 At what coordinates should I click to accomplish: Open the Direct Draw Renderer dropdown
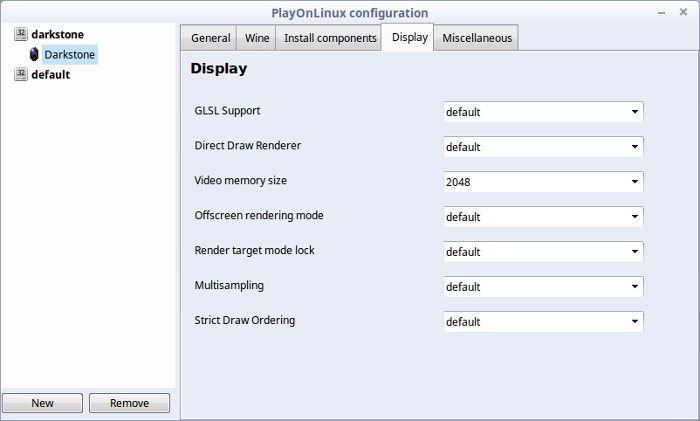click(543, 146)
